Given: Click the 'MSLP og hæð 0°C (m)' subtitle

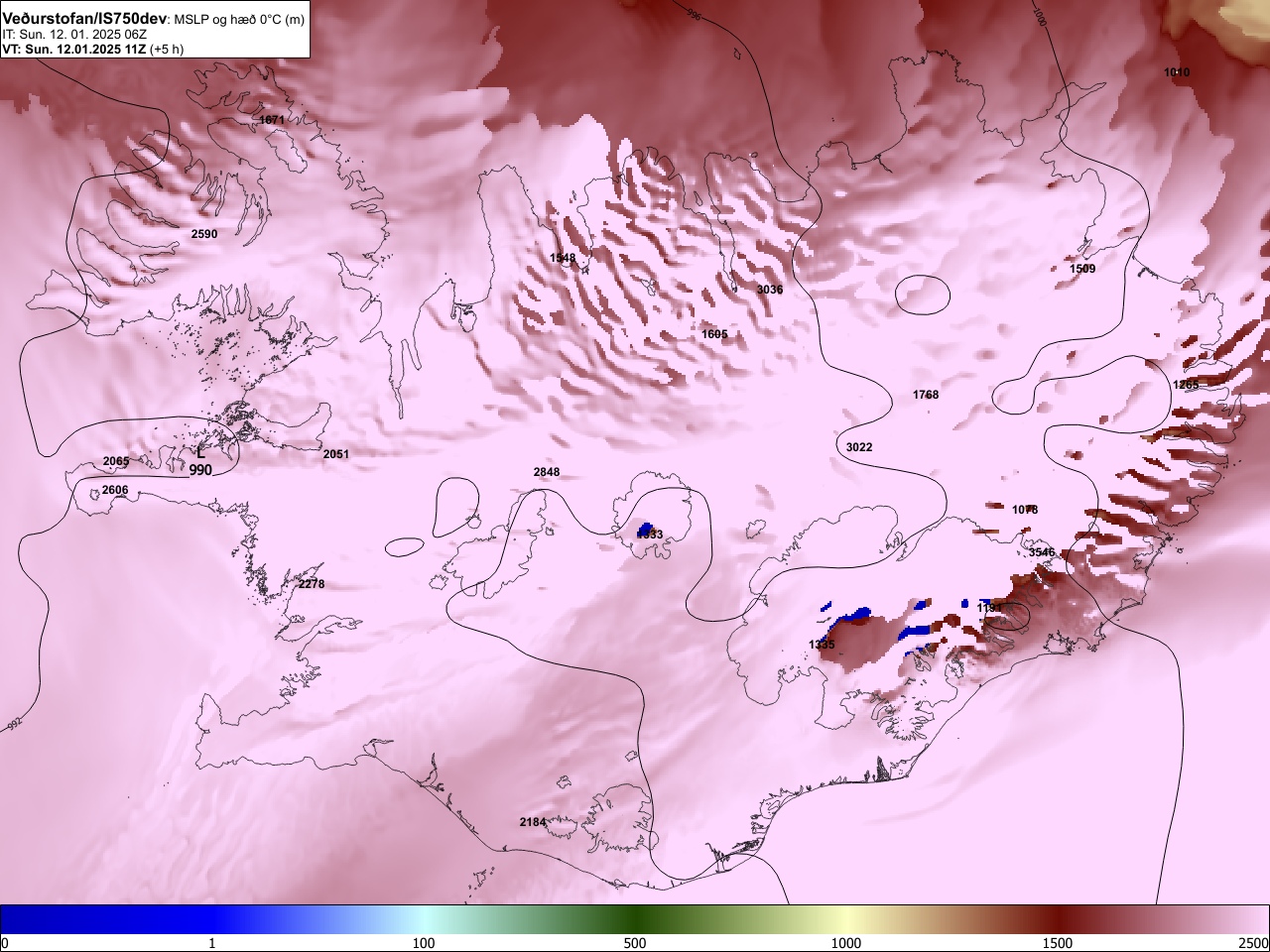Looking at the screenshot, I should click(x=239, y=20).
